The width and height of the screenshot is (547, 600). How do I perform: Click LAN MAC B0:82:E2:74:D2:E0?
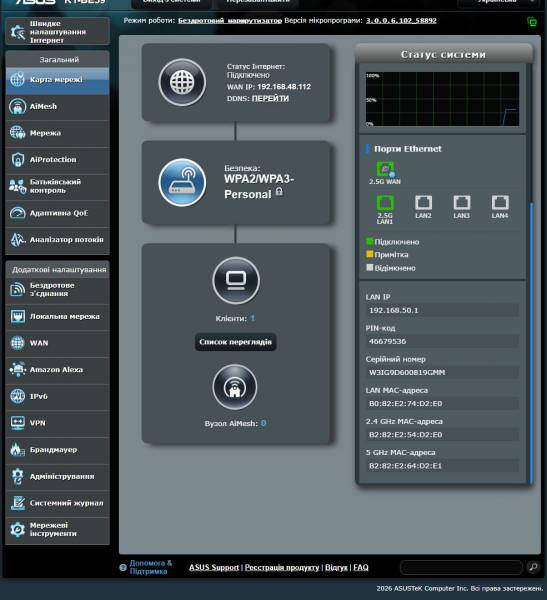[442, 404]
